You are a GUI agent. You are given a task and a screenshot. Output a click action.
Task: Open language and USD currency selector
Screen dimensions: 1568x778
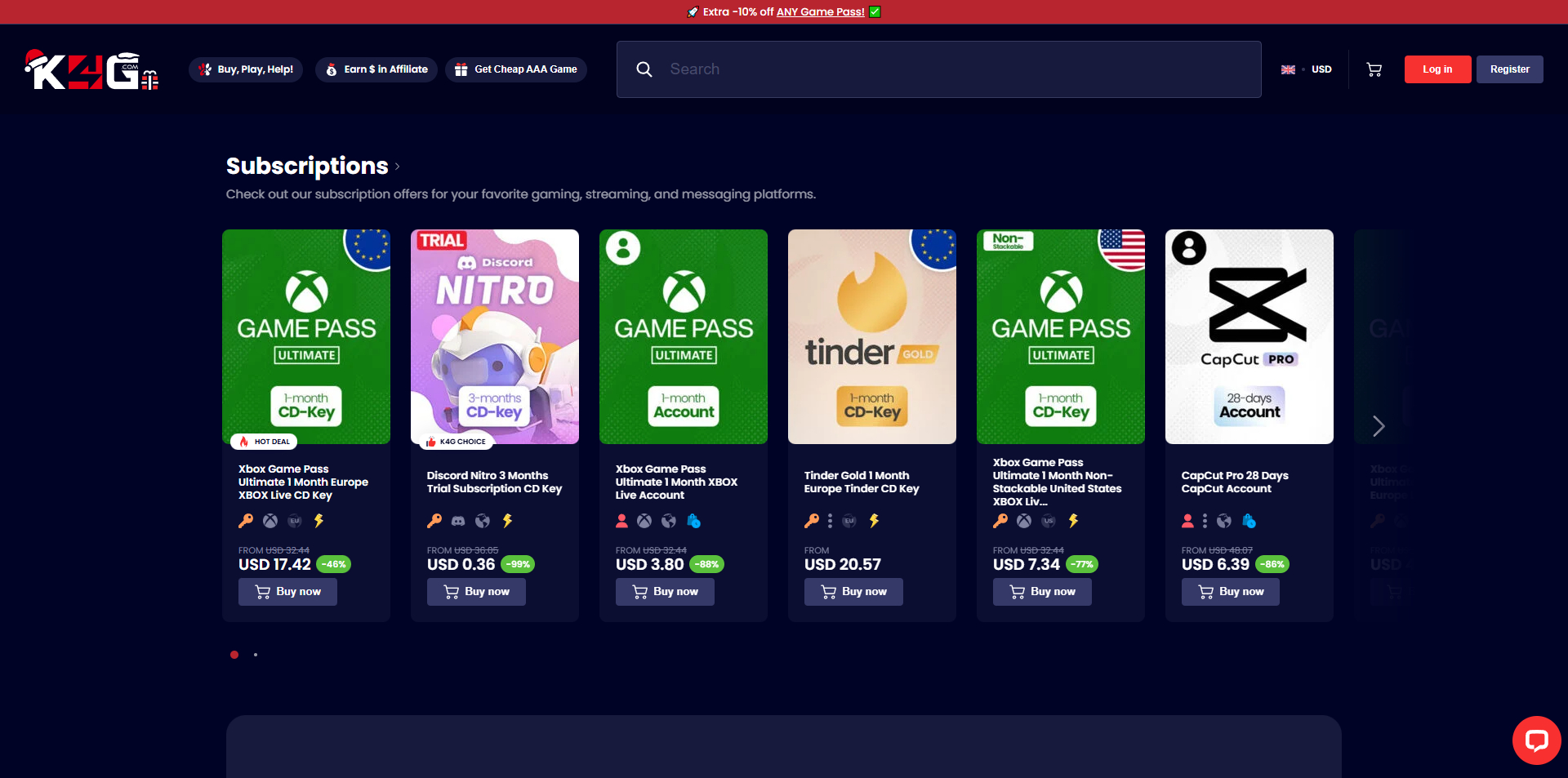click(x=1307, y=69)
